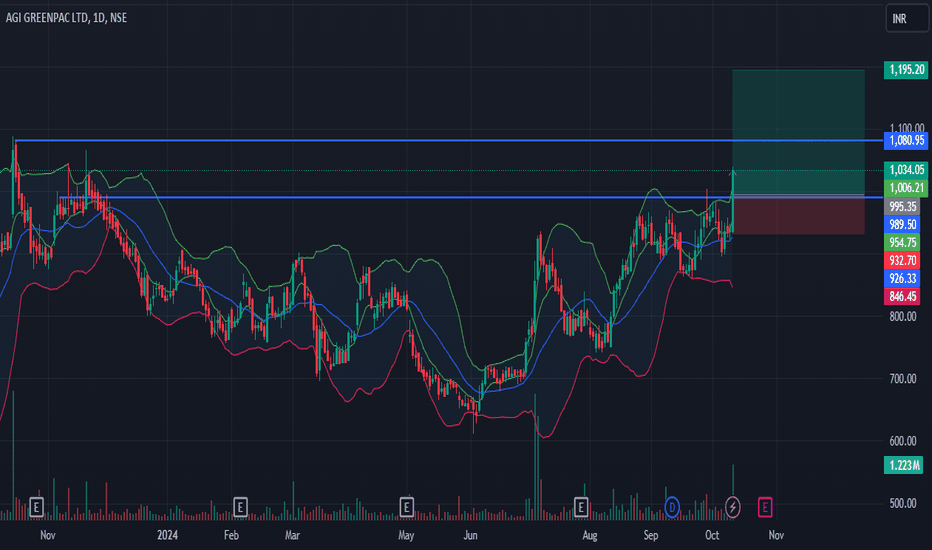Click the AGI GREENPAC LTD symbol title

[67, 18]
